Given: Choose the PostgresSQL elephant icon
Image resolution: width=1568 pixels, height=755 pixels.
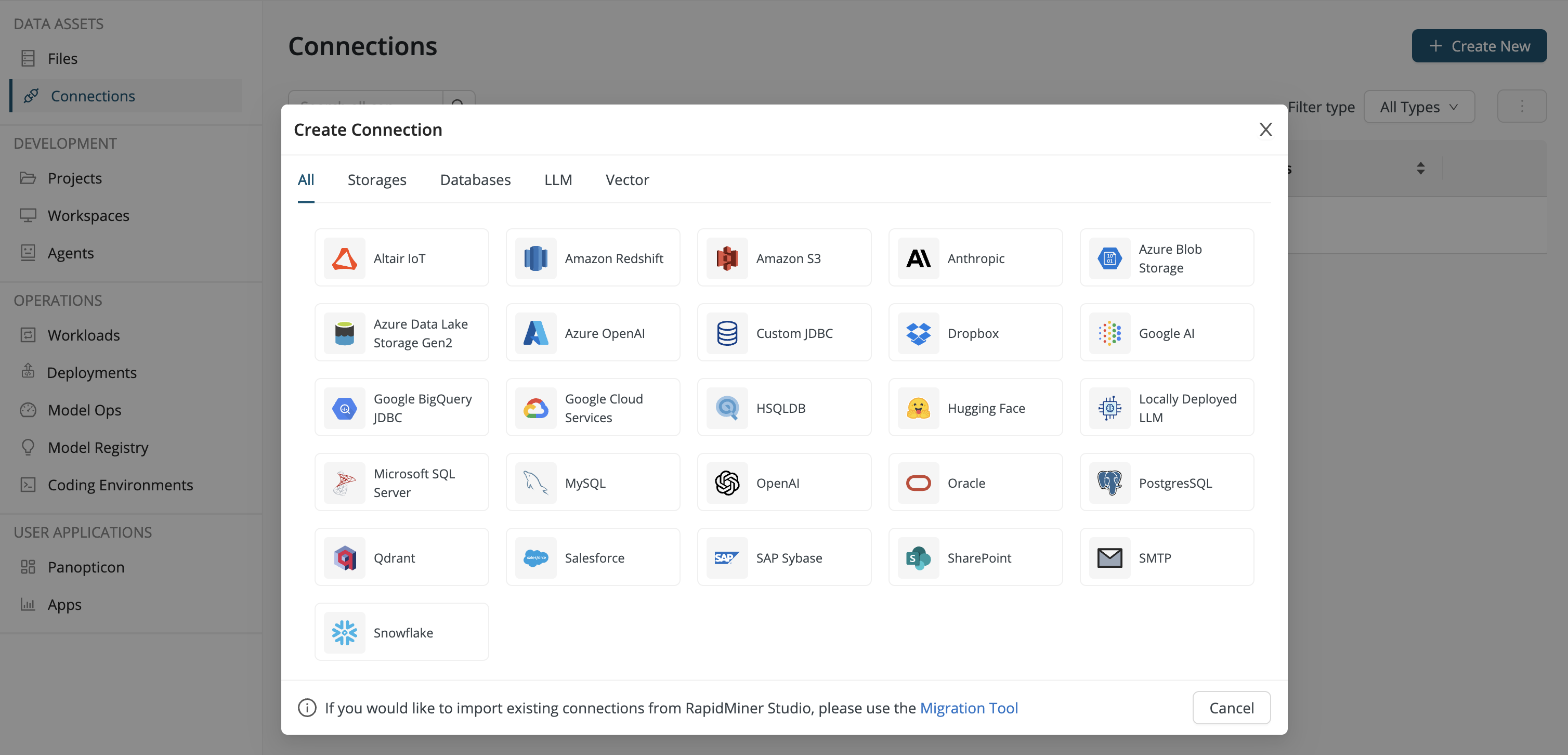Looking at the screenshot, I should point(1109,483).
